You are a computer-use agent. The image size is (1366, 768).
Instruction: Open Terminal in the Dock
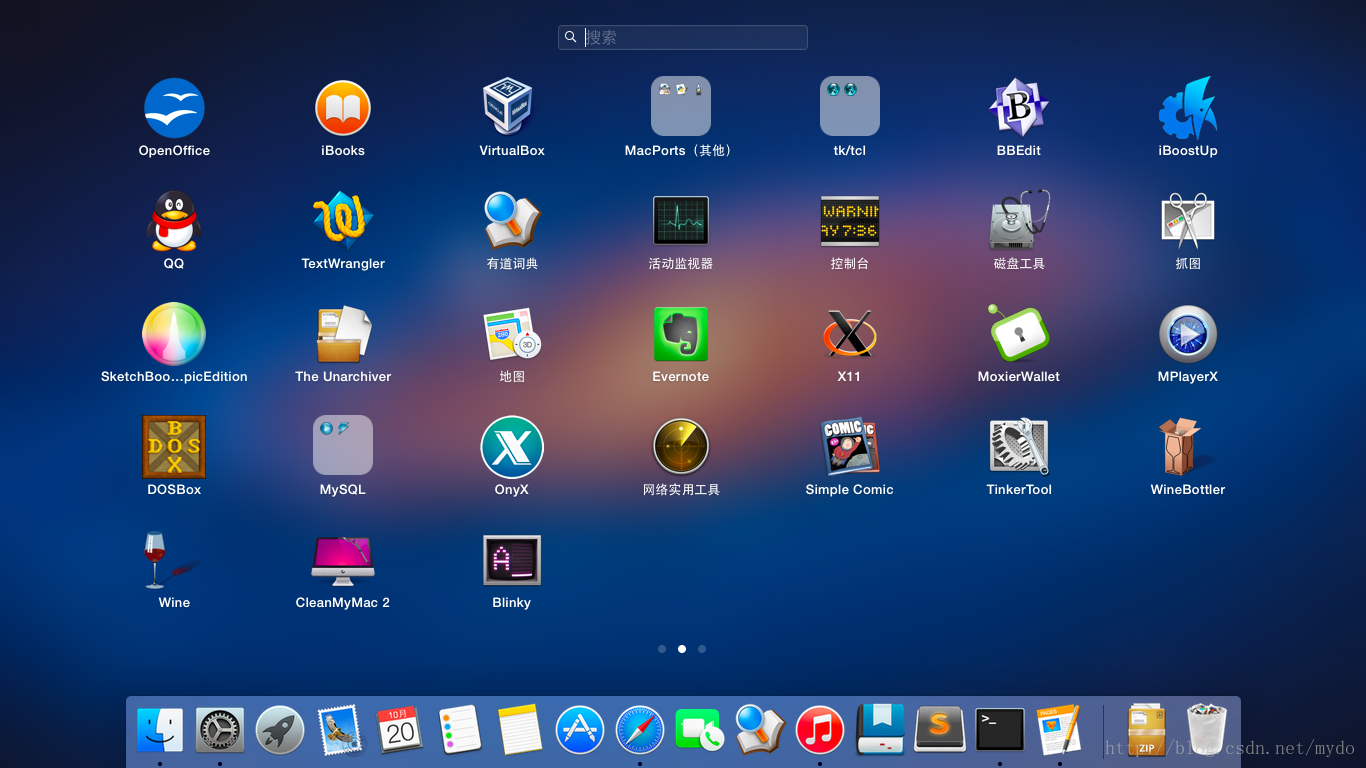(1000, 730)
